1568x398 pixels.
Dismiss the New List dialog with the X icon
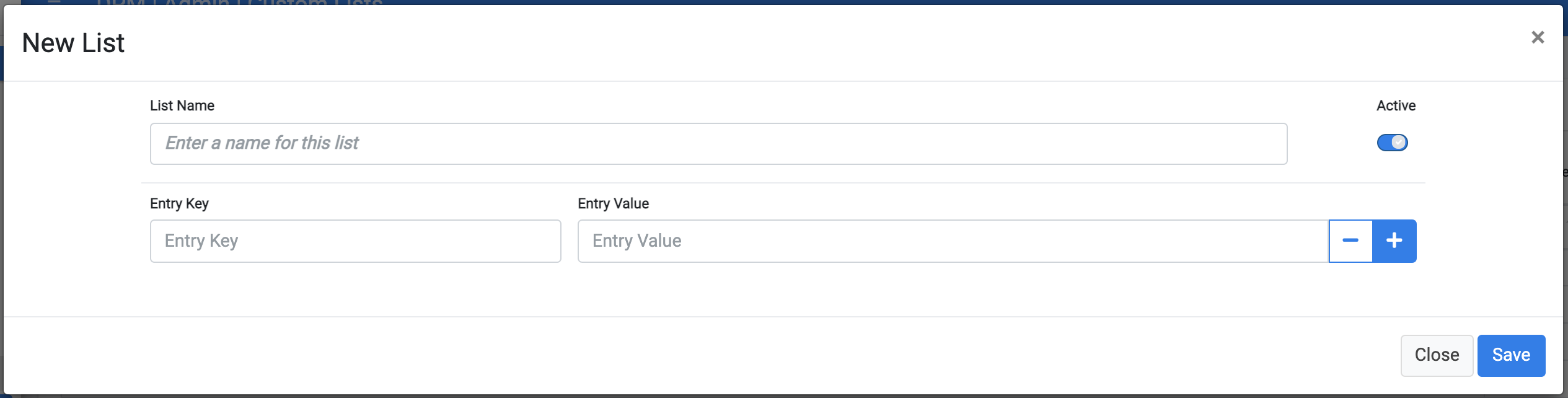pos(1537,37)
